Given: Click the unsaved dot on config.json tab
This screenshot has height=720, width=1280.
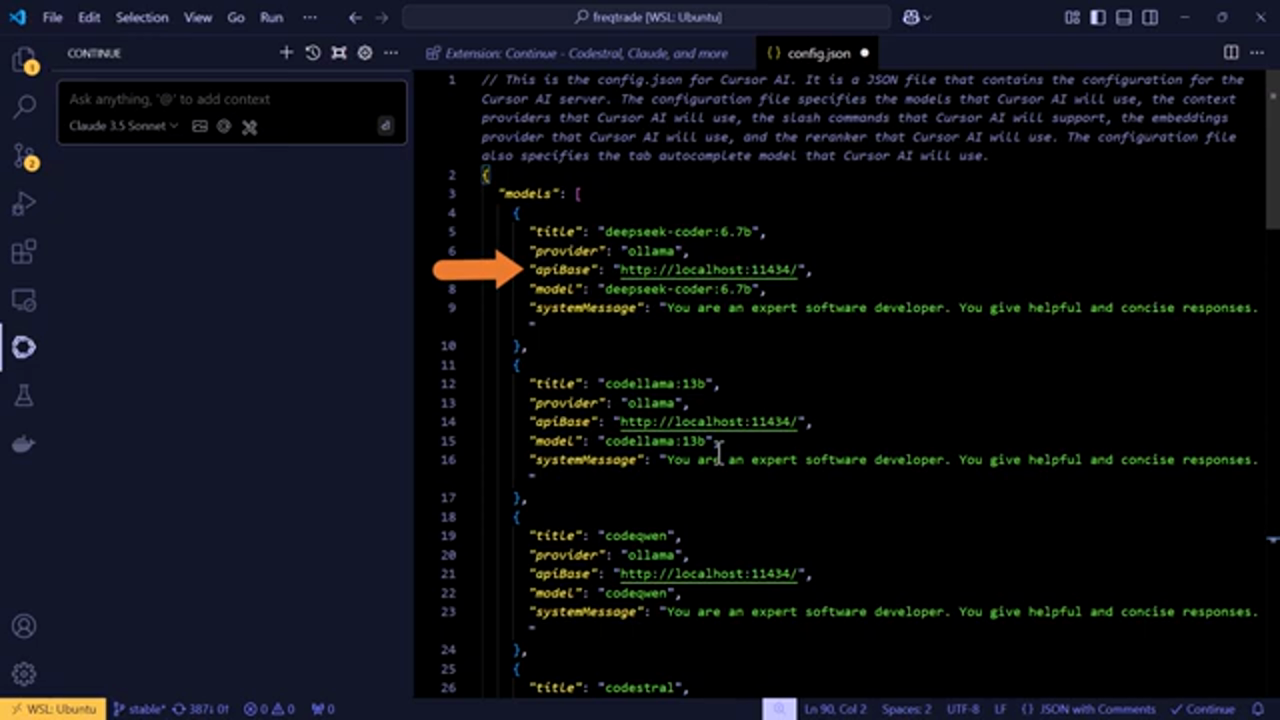Looking at the screenshot, I should tap(864, 53).
